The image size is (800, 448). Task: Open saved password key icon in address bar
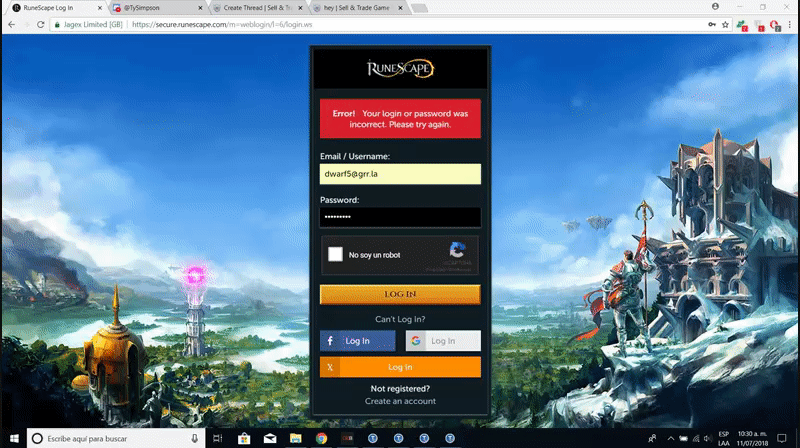coord(712,24)
